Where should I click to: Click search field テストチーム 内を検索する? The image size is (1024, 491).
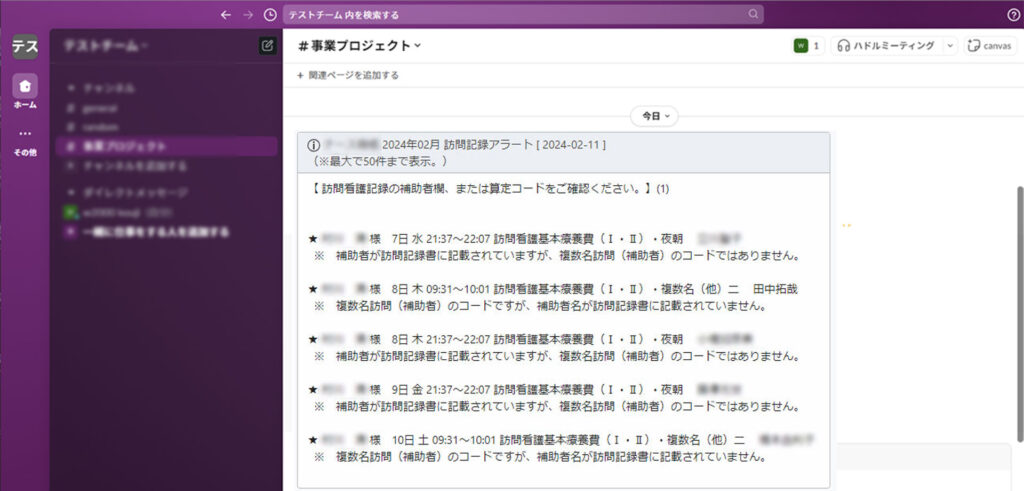coord(522,14)
